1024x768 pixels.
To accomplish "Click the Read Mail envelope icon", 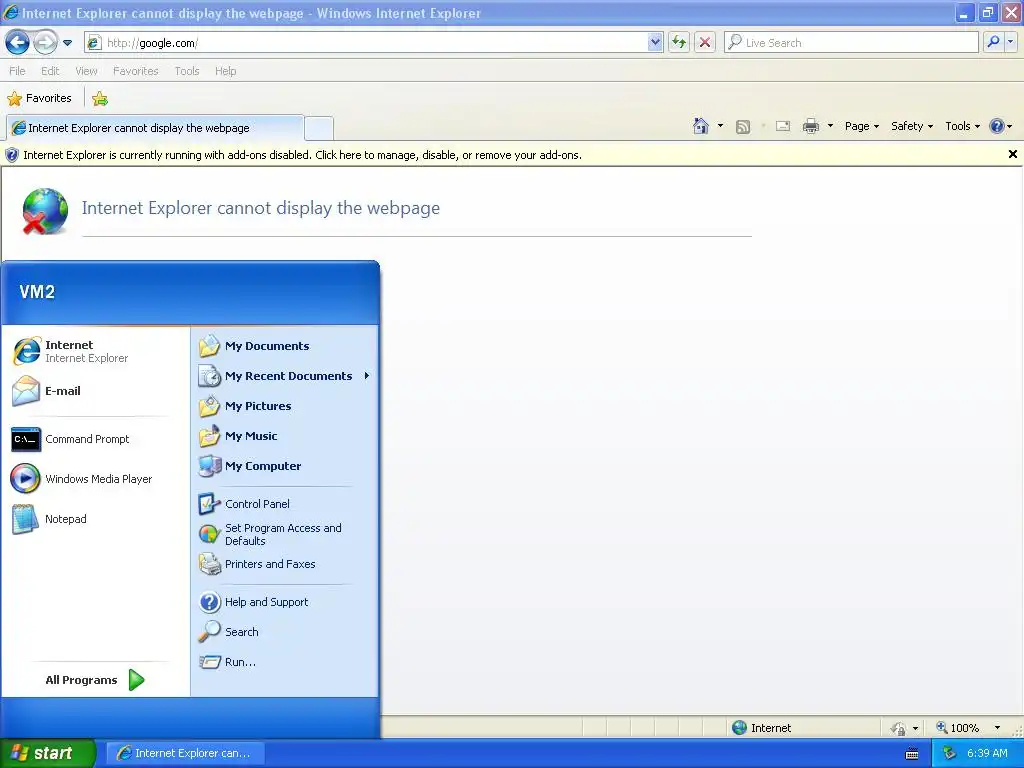I will [783, 126].
